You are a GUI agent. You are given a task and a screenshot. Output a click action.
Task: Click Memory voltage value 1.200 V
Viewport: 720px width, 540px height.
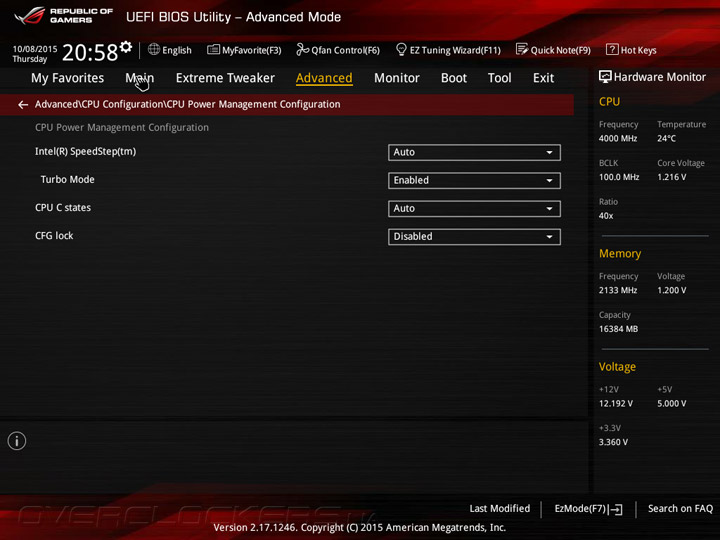pyautogui.click(x=671, y=290)
